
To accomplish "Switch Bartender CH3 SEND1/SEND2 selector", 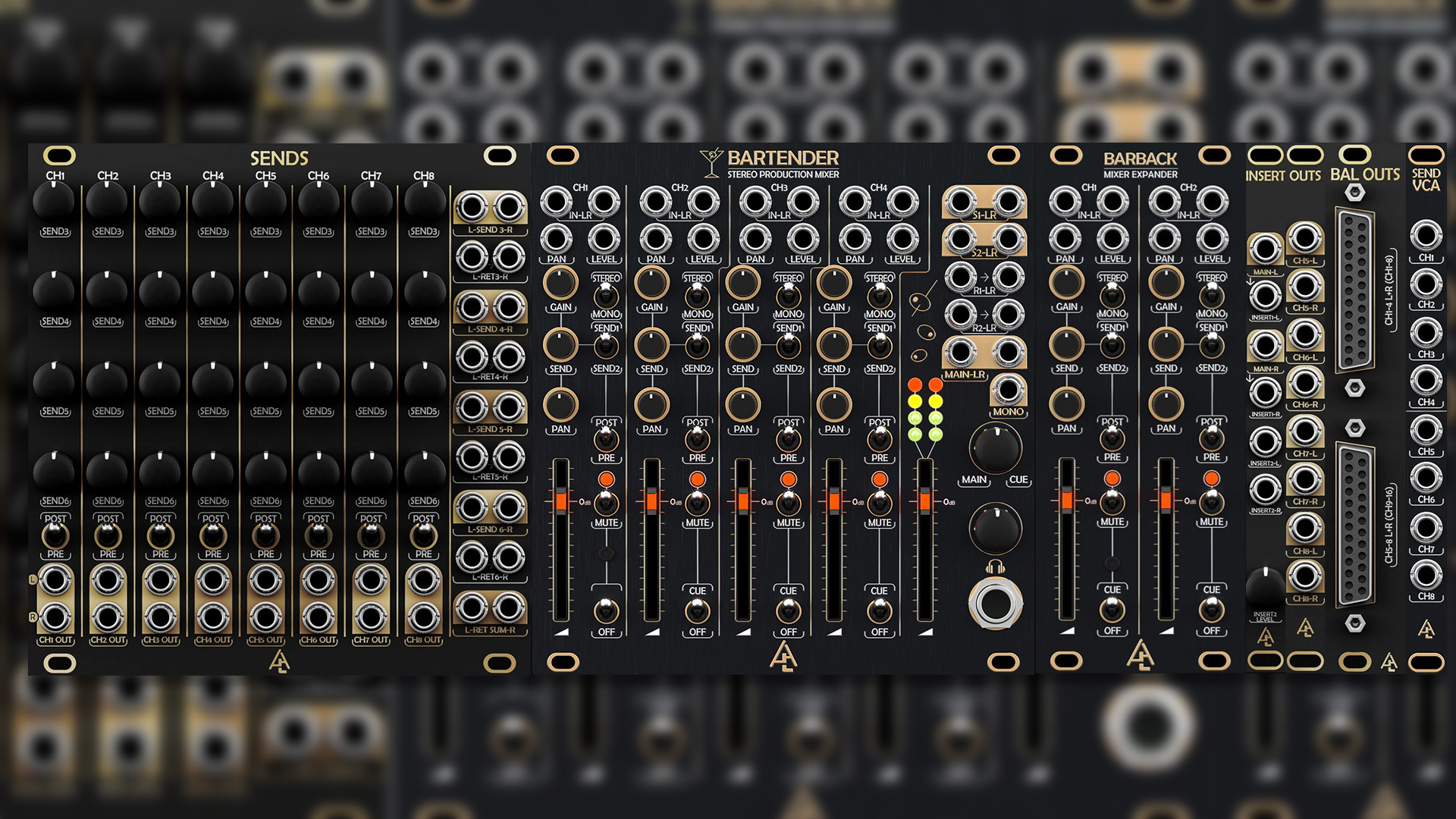I will [x=789, y=347].
